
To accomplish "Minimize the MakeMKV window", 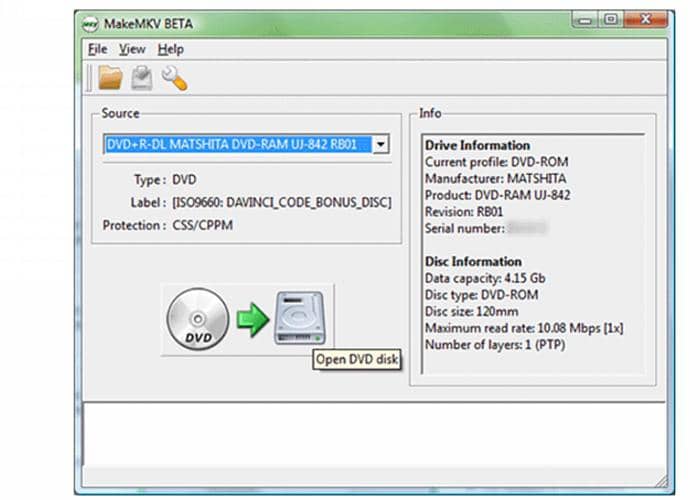I will (x=585, y=20).
